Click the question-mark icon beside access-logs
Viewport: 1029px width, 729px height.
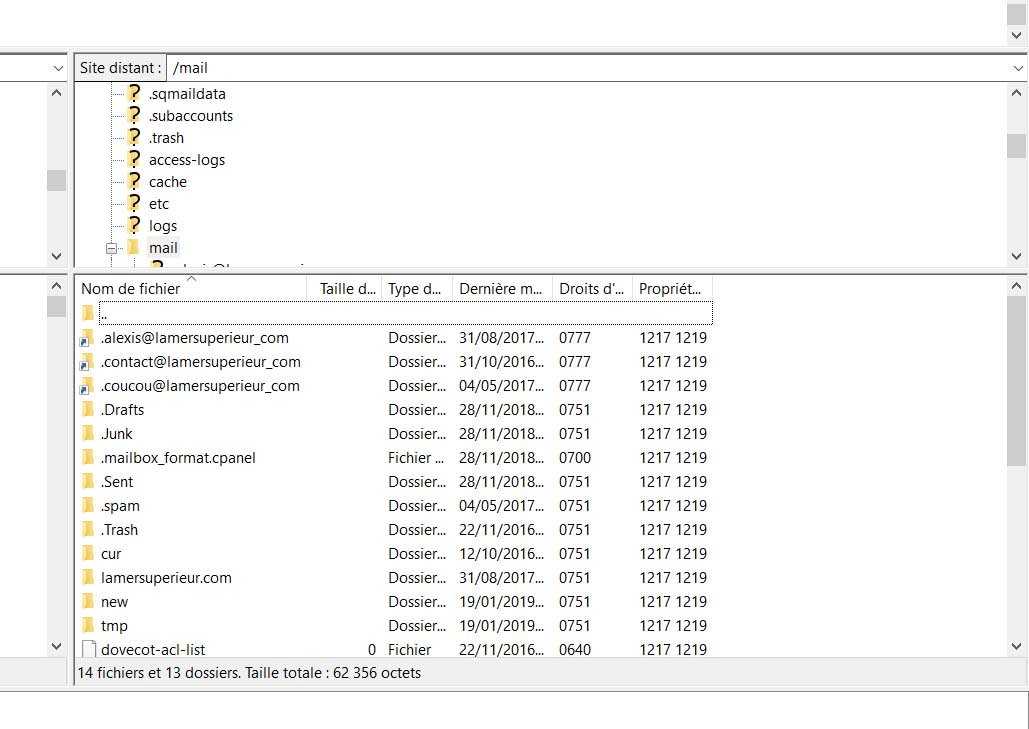point(134,159)
